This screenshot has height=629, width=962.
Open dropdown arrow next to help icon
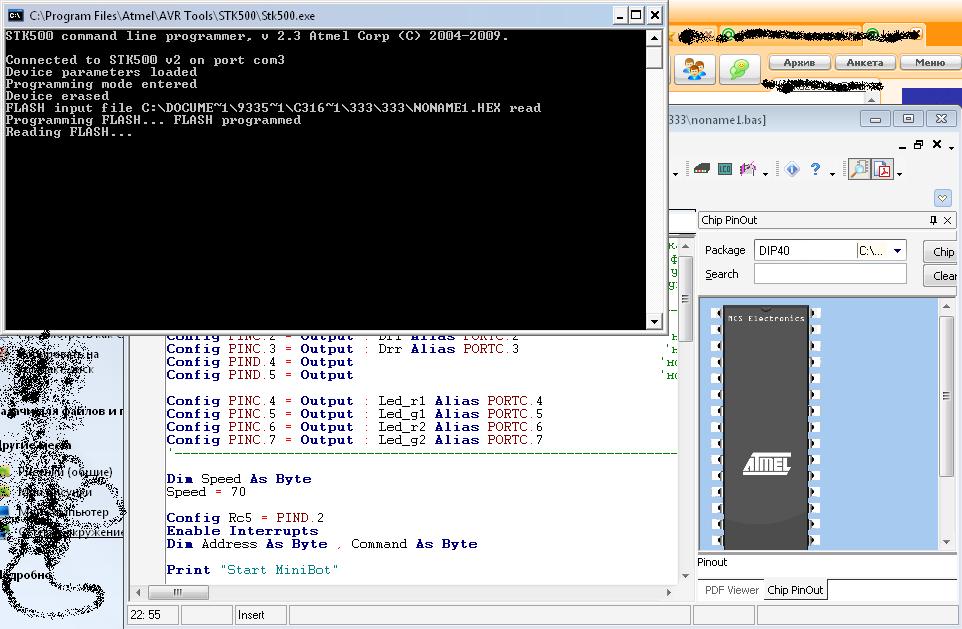click(831, 172)
